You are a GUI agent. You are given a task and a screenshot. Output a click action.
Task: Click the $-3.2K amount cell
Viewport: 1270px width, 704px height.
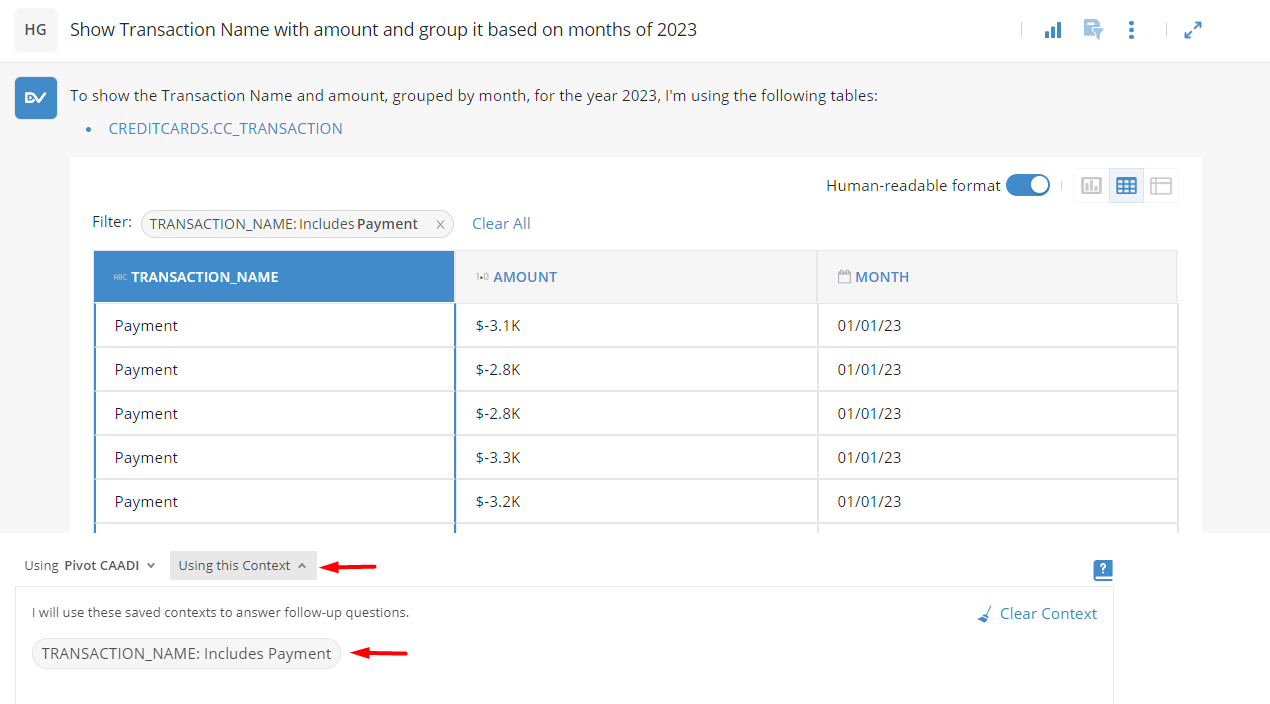[636, 502]
